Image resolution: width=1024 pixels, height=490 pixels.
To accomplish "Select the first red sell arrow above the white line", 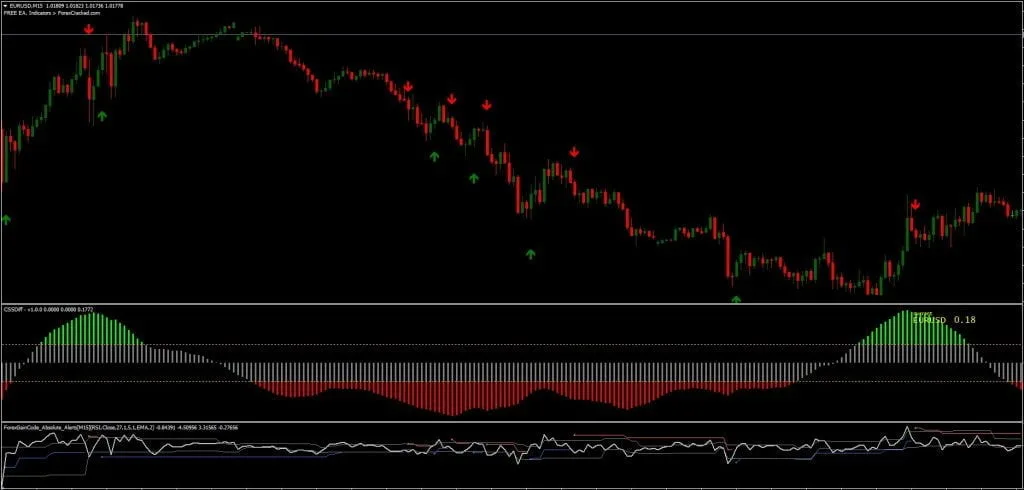I will 89,29.
